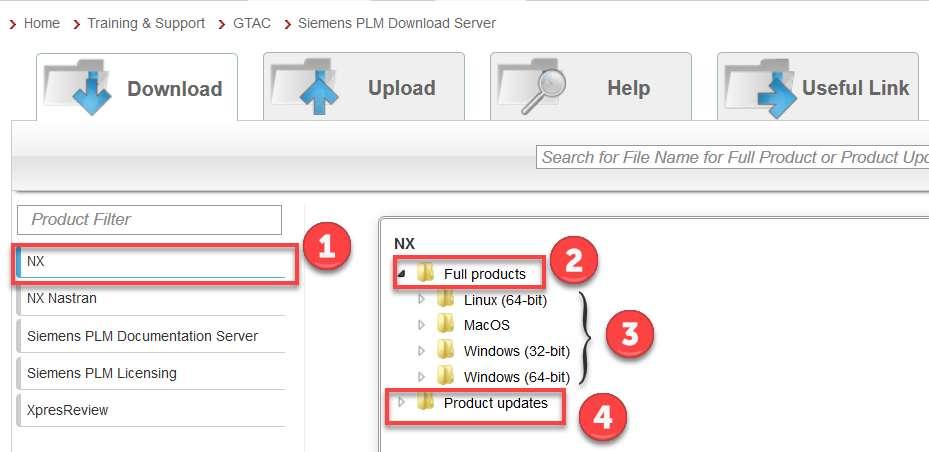
Task: Click the Windows (64-bit) folder icon
Action: (x=445, y=376)
